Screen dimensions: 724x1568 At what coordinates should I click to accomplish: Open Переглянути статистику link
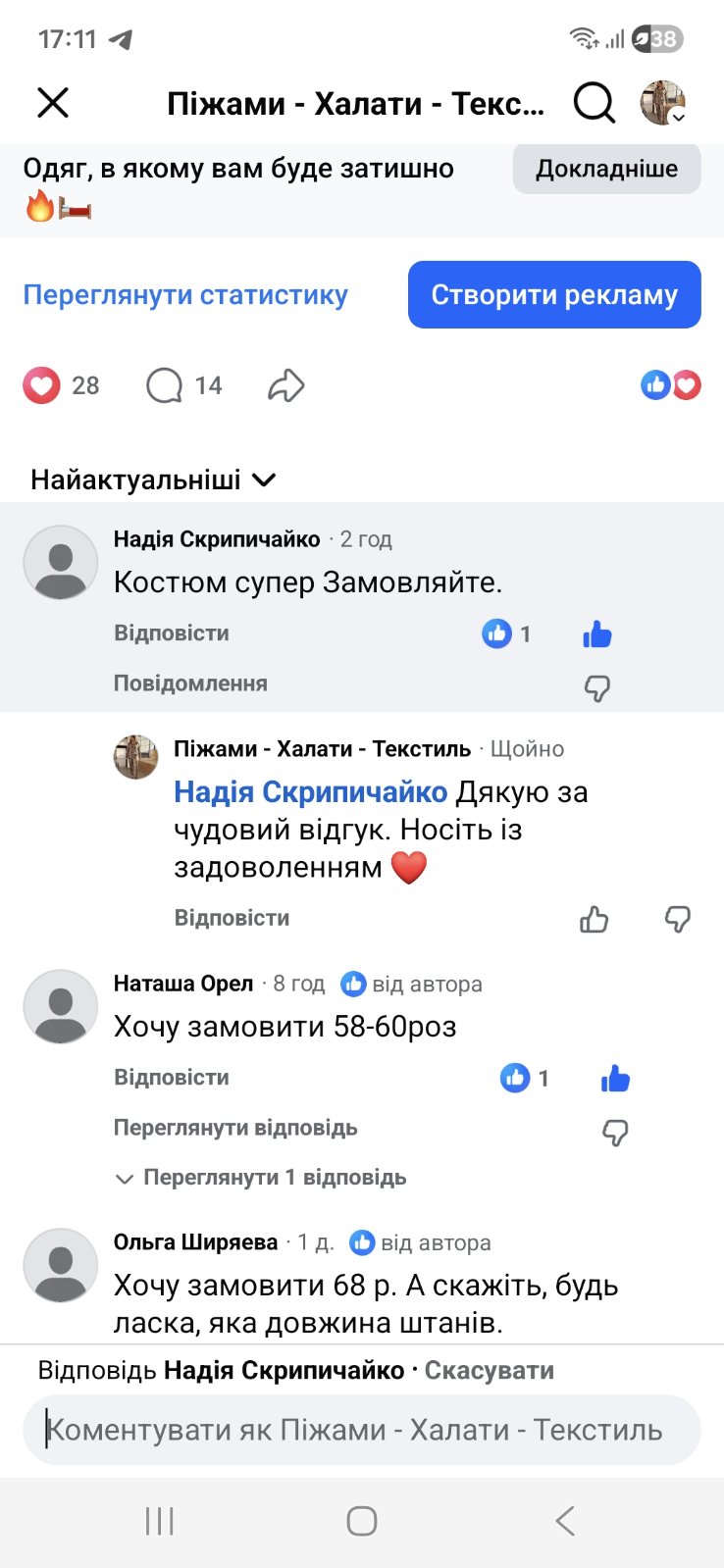pos(185,294)
